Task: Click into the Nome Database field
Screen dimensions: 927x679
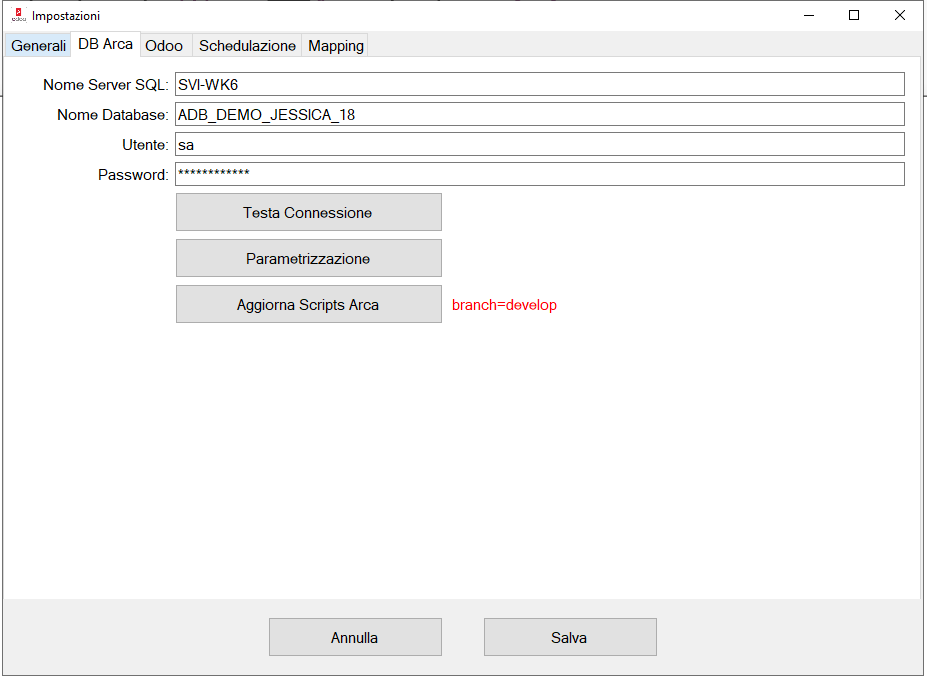Action: 539,114
